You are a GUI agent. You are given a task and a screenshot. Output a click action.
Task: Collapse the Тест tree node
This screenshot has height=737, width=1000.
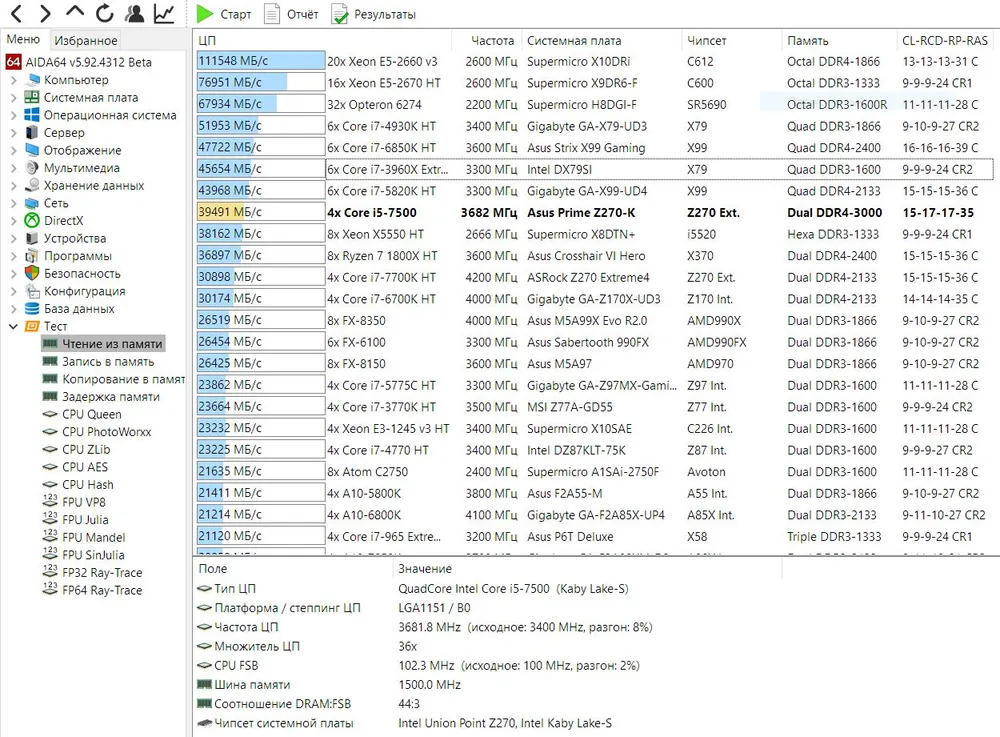pos(13,326)
